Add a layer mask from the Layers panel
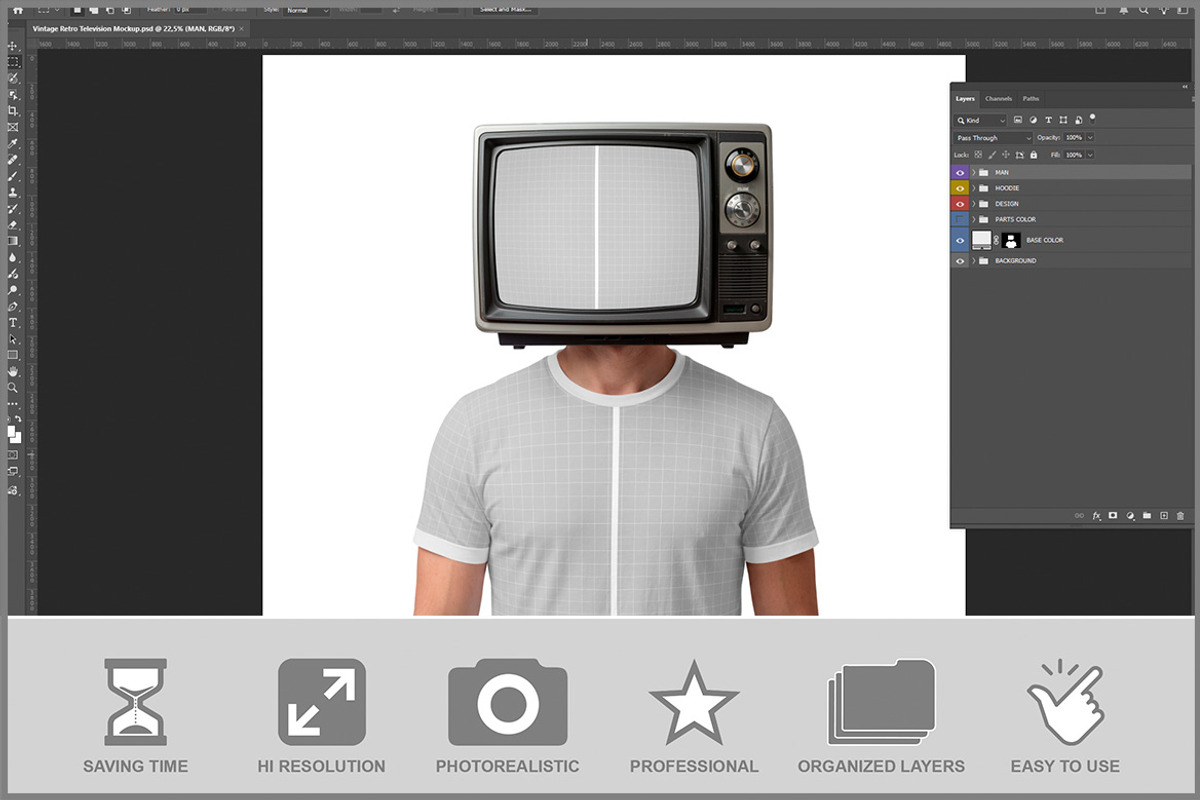The height and width of the screenshot is (800, 1200). (x=1112, y=515)
